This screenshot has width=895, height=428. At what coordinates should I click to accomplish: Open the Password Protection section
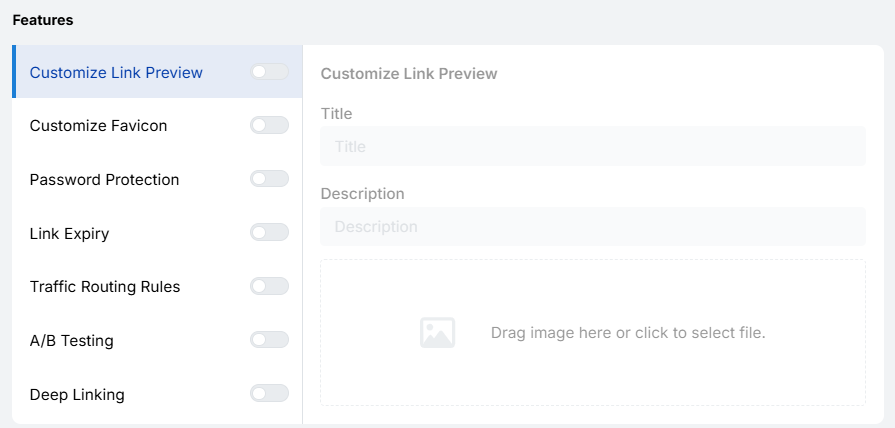coord(104,179)
